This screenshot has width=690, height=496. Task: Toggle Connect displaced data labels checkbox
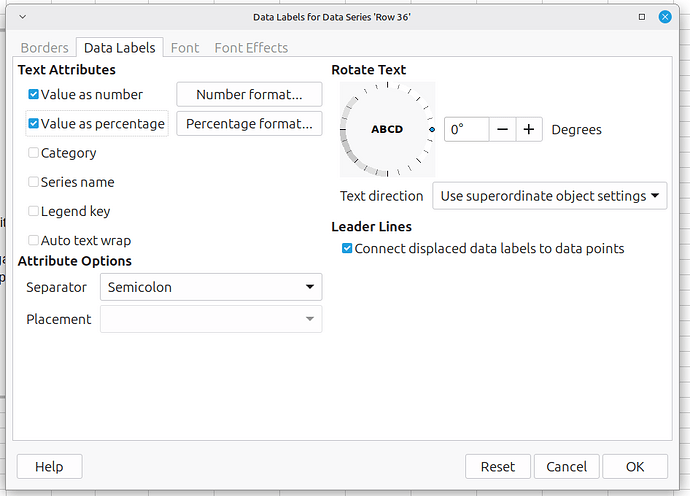[347, 248]
